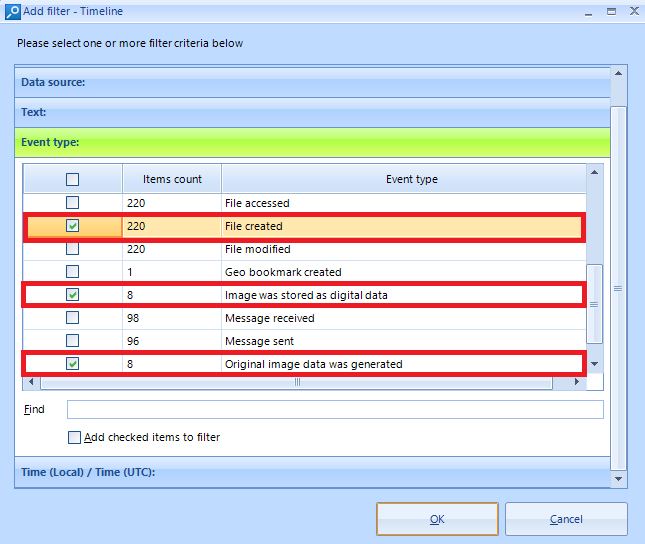Screen dimensions: 645x544
Task: Check the File accessed checkbox
Action: click(x=72, y=202)
